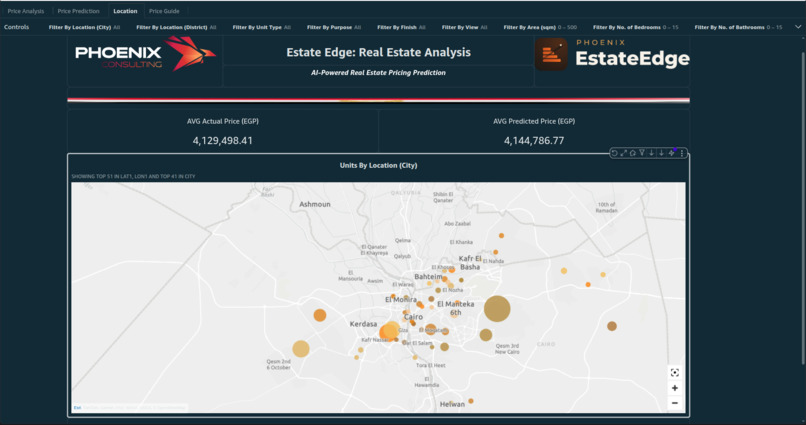Image resolution: width=806 pixels, height=425 pixels.
Task: Click the down arrow beside the filter icon
Action: pos(651,153)
